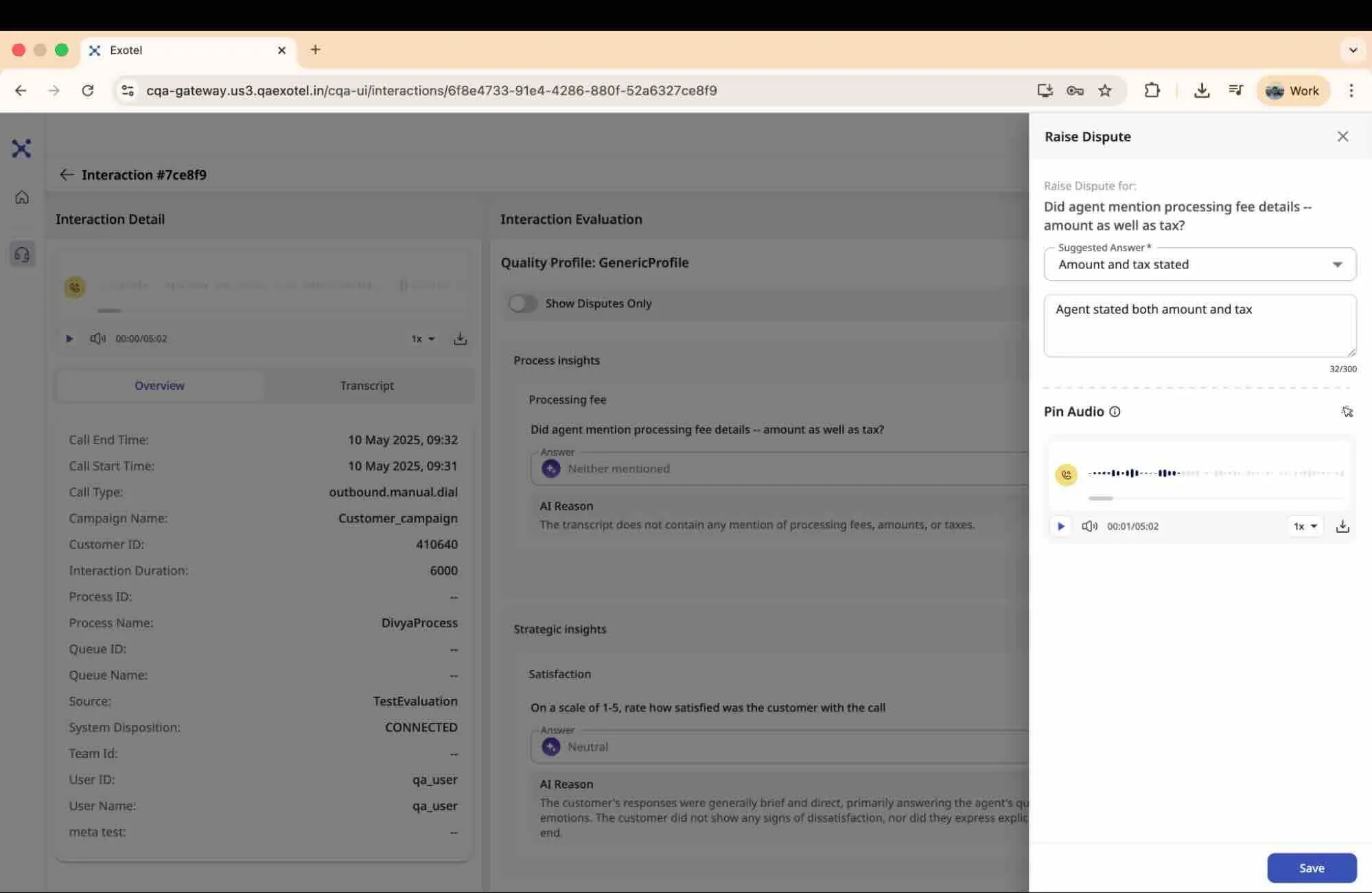Select Campaign Name value Customer_campaign

tap(397, 518)
